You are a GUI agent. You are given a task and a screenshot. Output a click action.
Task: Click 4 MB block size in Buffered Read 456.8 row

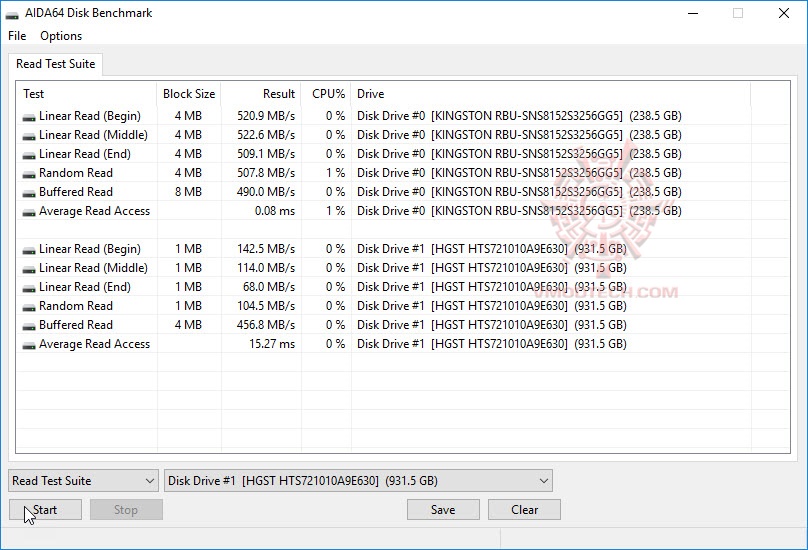pyautogui.click(x=188, y=325)
